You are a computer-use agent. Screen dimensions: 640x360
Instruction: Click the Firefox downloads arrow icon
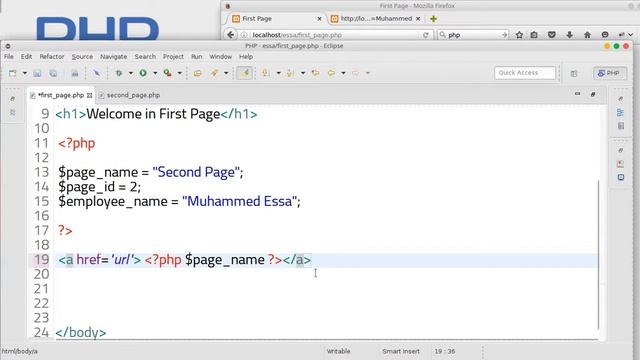569,35
